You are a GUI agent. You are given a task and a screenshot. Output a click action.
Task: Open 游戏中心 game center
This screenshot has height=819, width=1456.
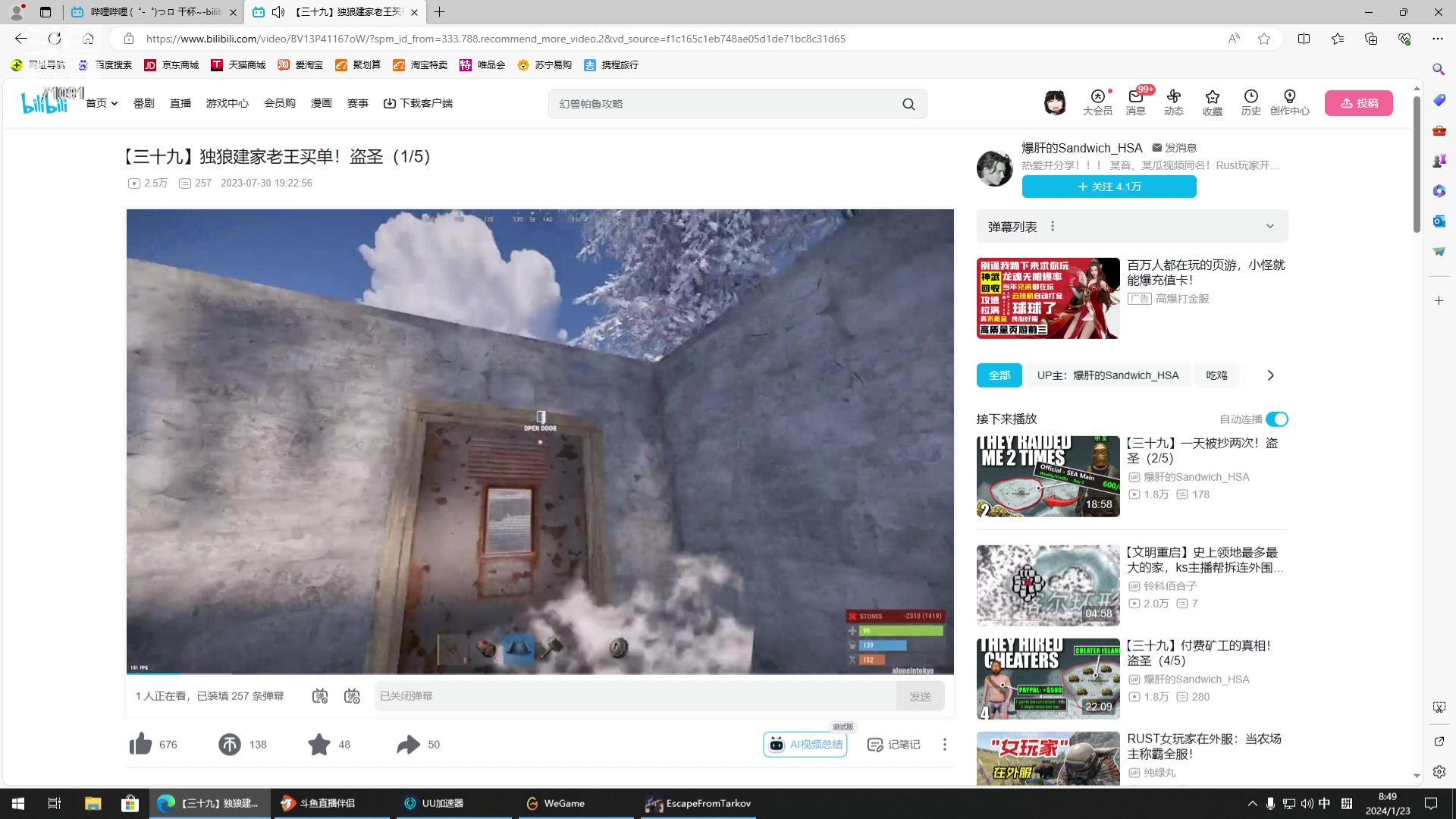tap(227, 103)
